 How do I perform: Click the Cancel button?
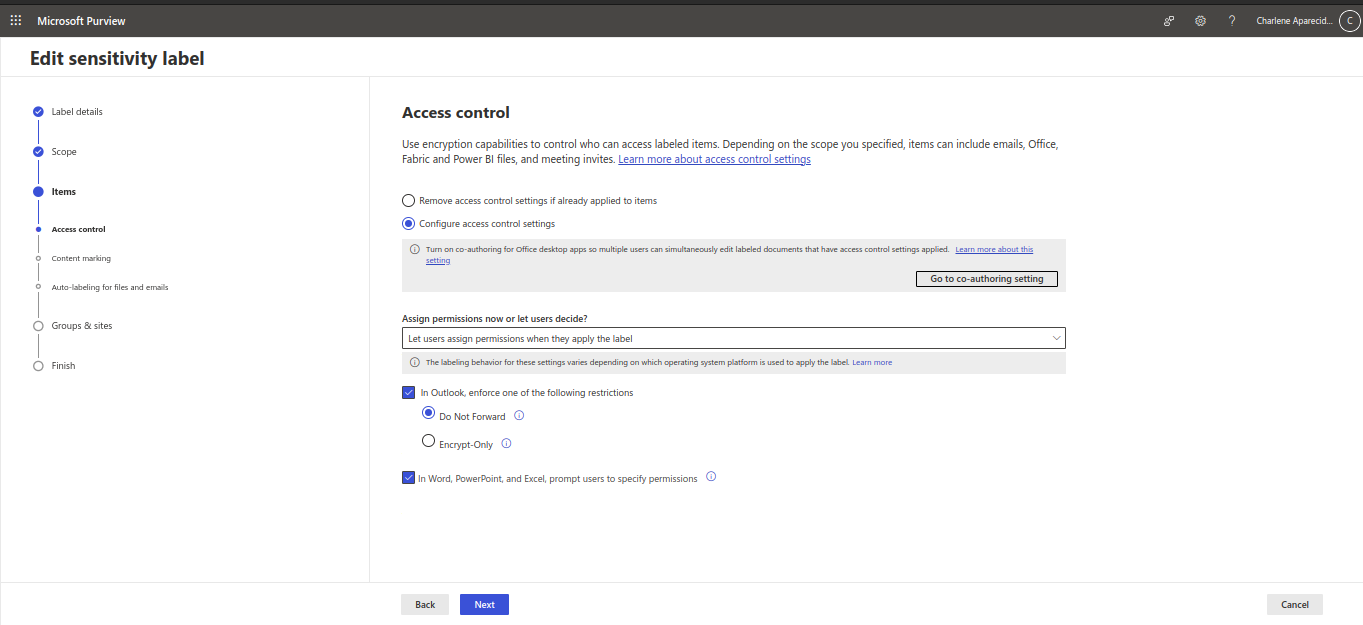[x=1295, y=604]
